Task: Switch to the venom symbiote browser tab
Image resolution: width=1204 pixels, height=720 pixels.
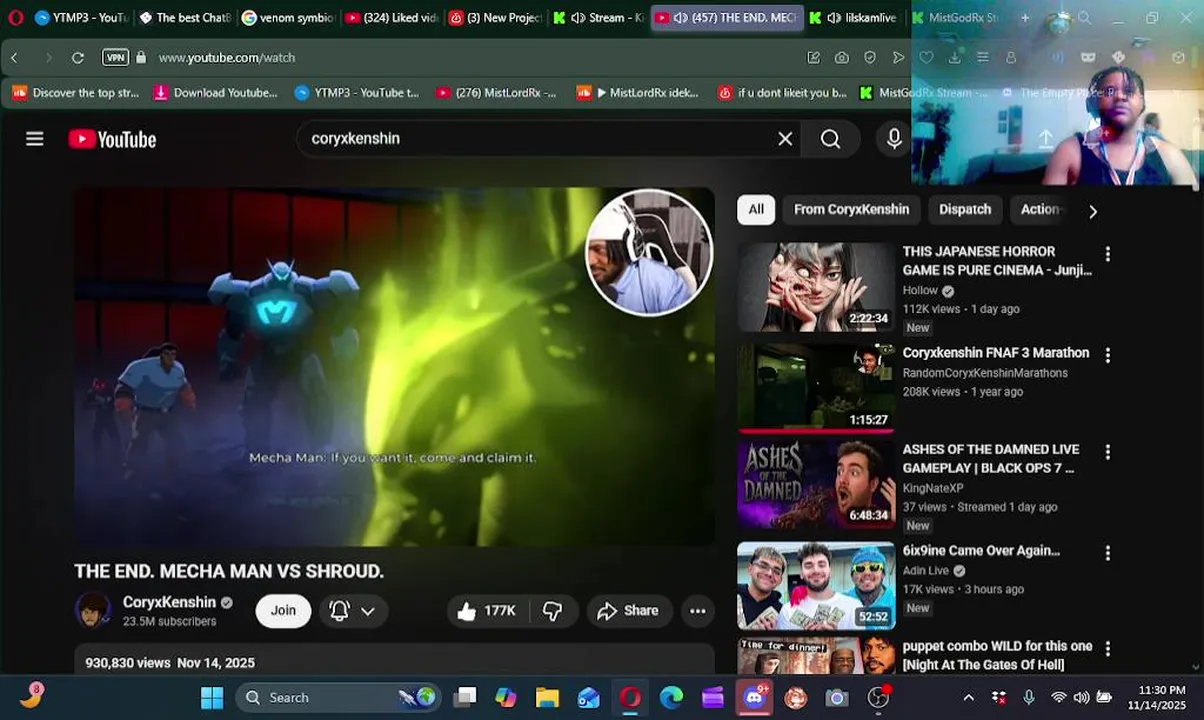Action: (288, 17)
